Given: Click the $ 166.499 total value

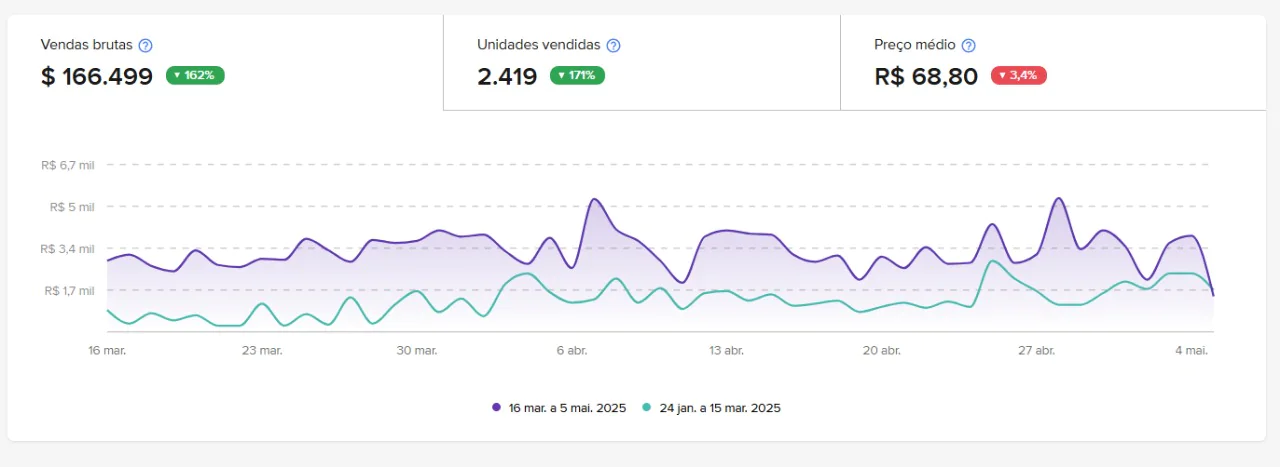Looking at the screenshot, I should pos(97,76).
